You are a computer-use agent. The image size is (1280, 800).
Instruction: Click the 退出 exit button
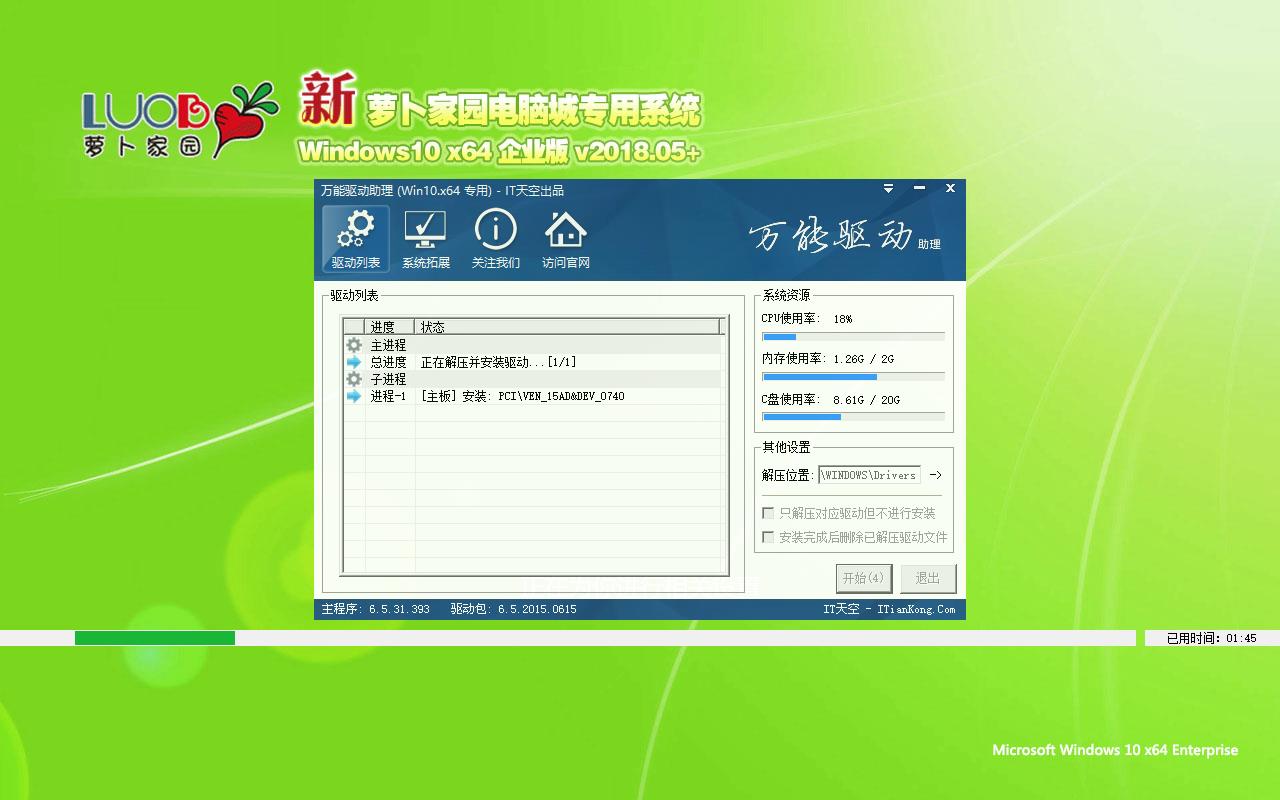click(x=928, y=578)
